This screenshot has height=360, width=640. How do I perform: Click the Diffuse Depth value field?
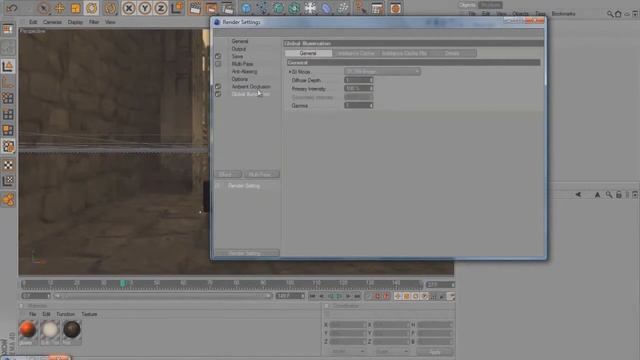click(x=358, y=80)
